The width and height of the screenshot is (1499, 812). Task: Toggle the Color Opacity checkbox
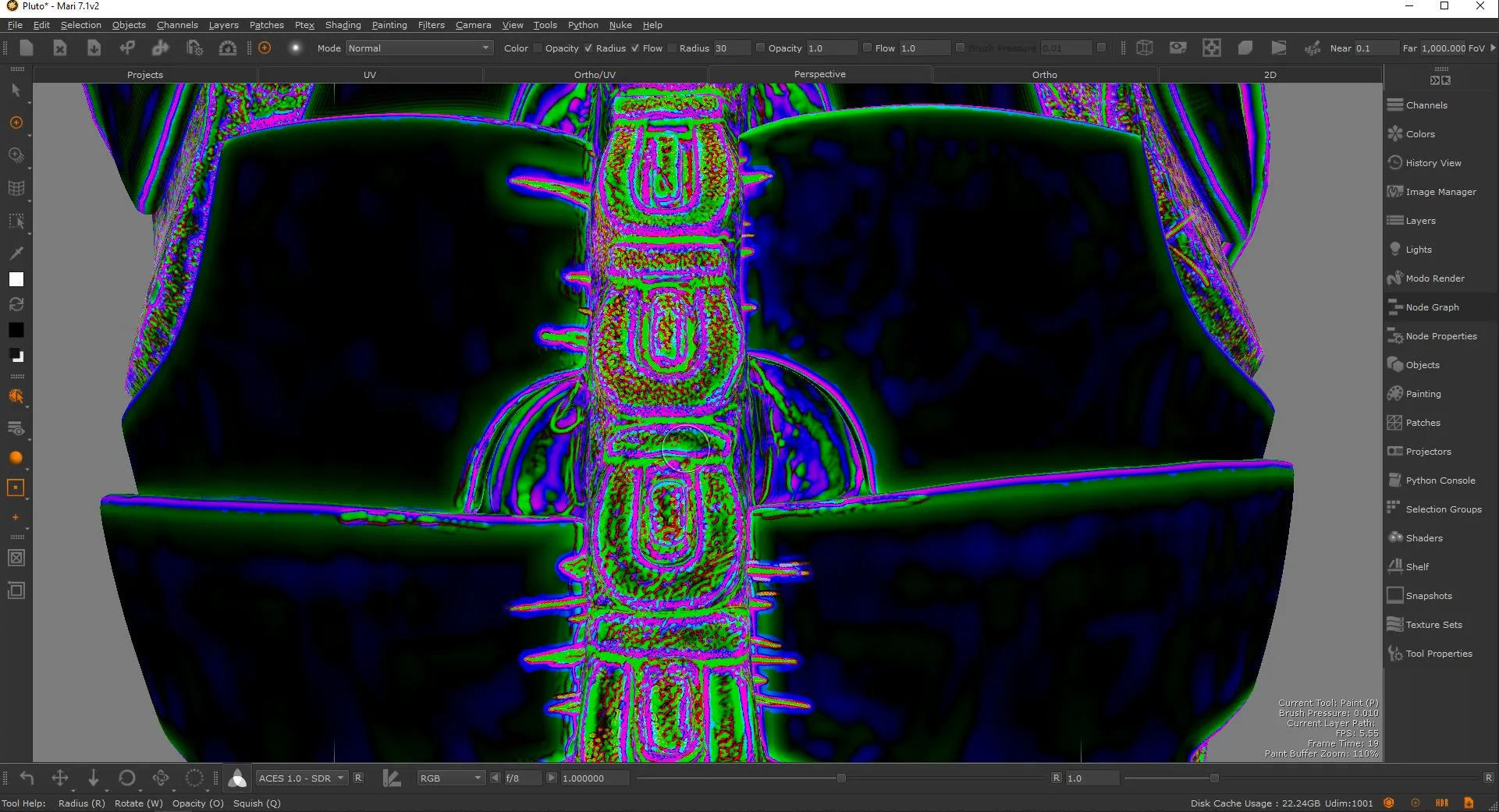[x=537, y=48]
